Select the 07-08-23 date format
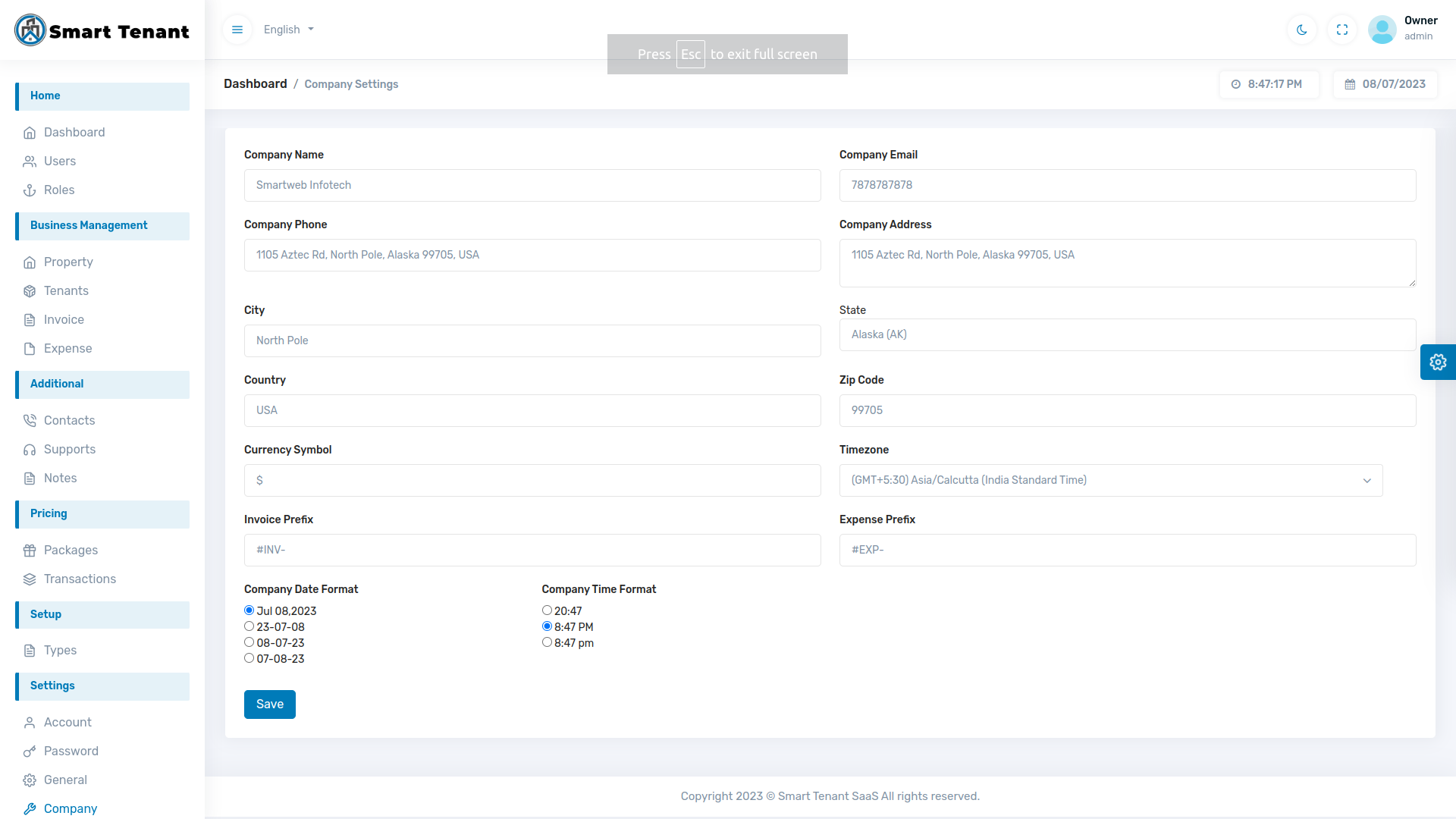The image size is (1456, 819). pos(249,658)
